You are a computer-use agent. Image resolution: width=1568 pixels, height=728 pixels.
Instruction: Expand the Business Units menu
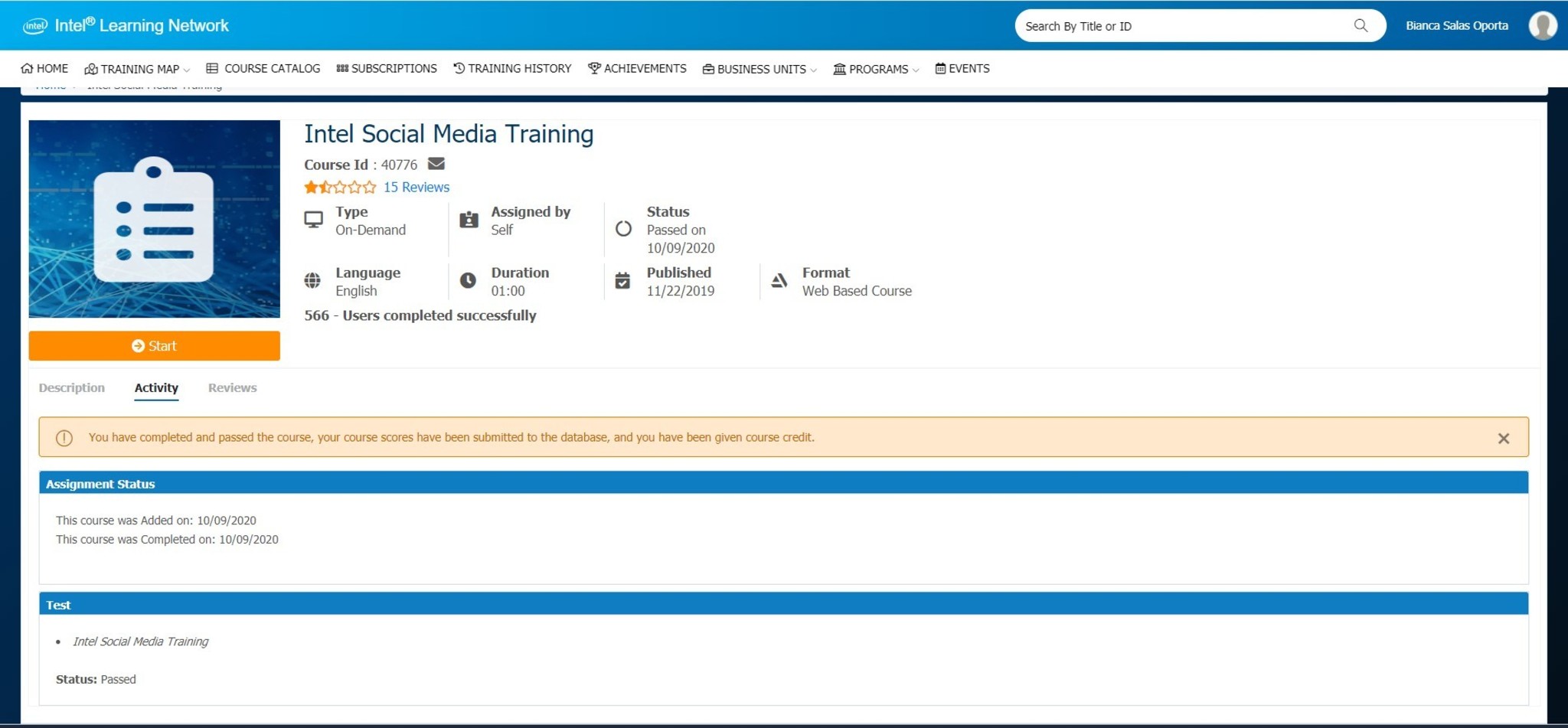[x=760, y=69]
